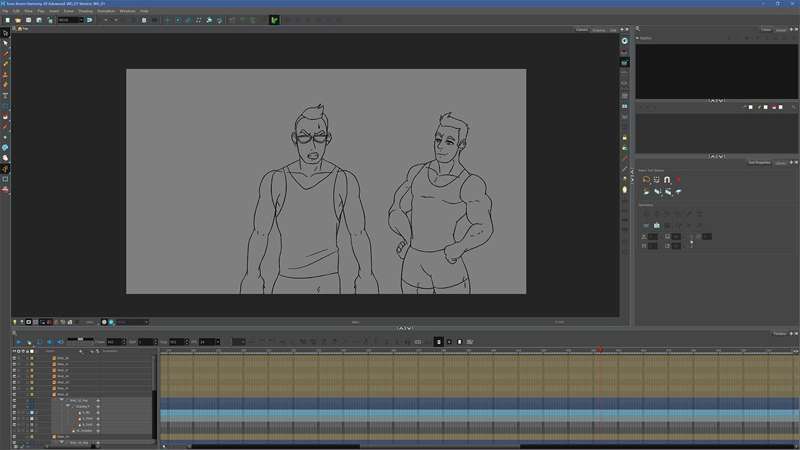Screen dimensions: 800x450
Task: Pick the Brush tool in left toolbar
Action: (6, 54)
